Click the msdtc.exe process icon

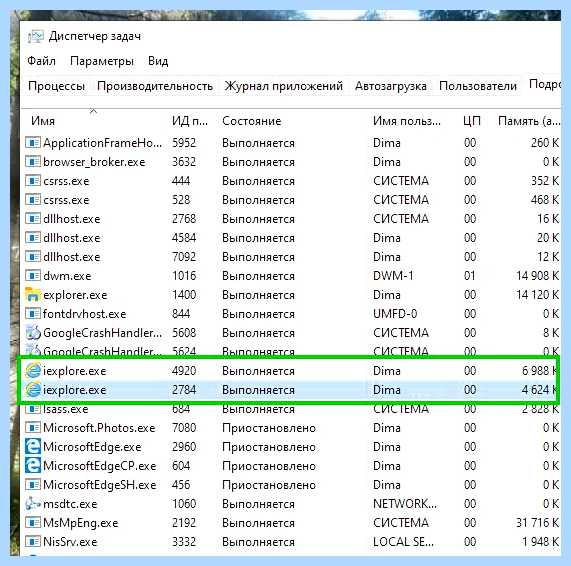point(33,504)
